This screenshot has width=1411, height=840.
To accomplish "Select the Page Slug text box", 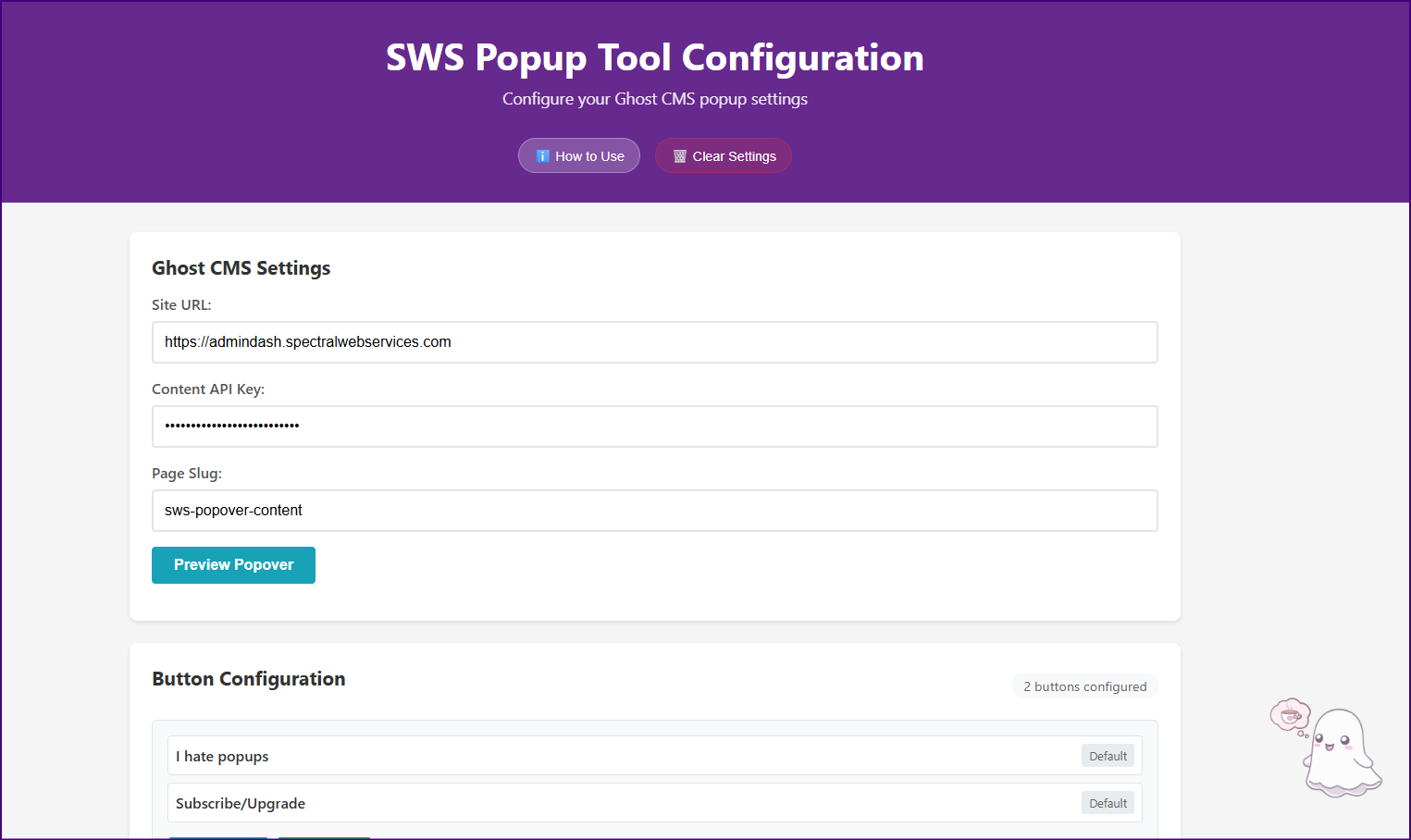I will click(654, 511).
